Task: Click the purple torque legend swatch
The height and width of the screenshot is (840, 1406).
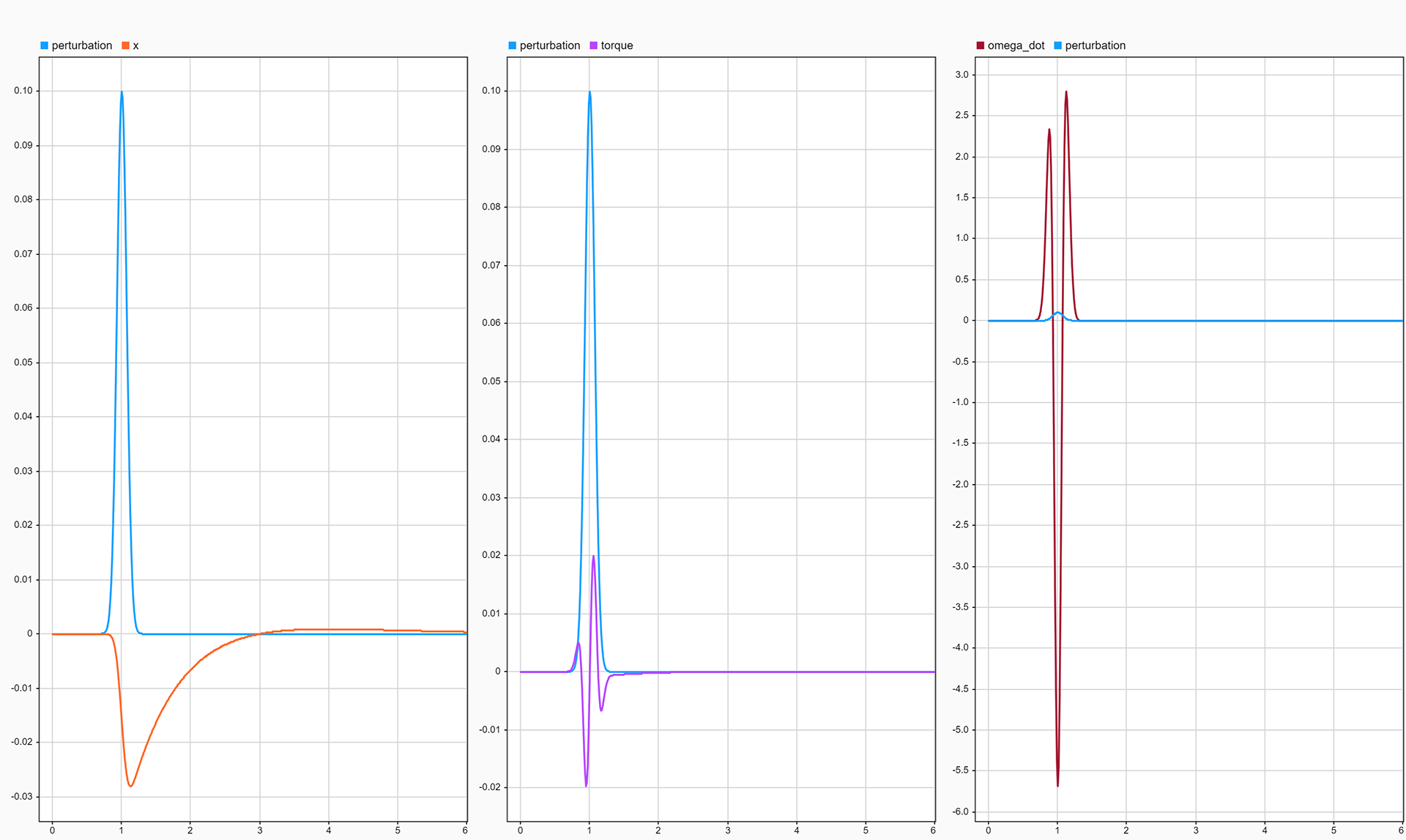Action: [x=593, y=45]
